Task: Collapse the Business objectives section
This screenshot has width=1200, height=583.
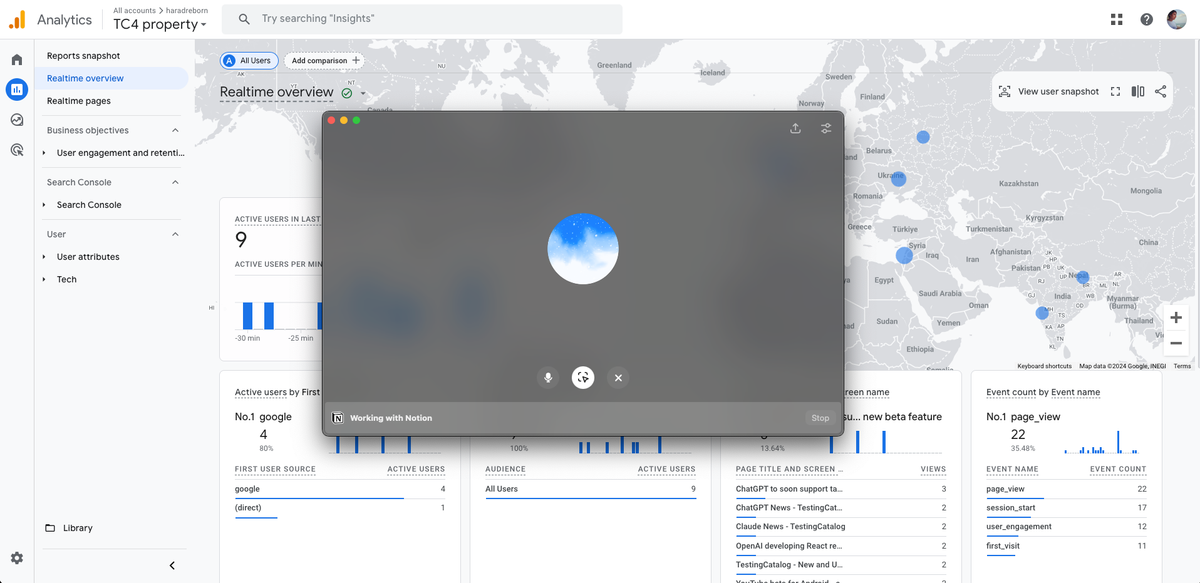Action: tap(176, 130)
